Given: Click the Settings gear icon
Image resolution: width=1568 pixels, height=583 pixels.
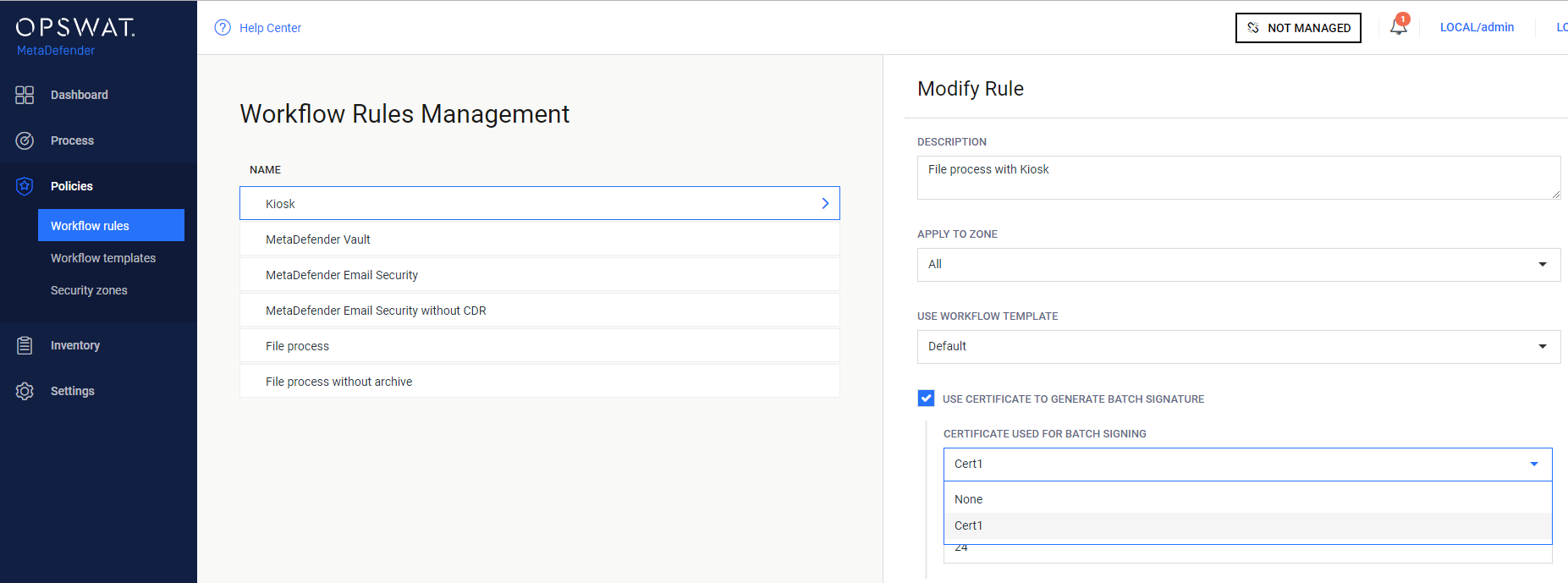Looking at the screenshot, I should [x=25, y=391].
